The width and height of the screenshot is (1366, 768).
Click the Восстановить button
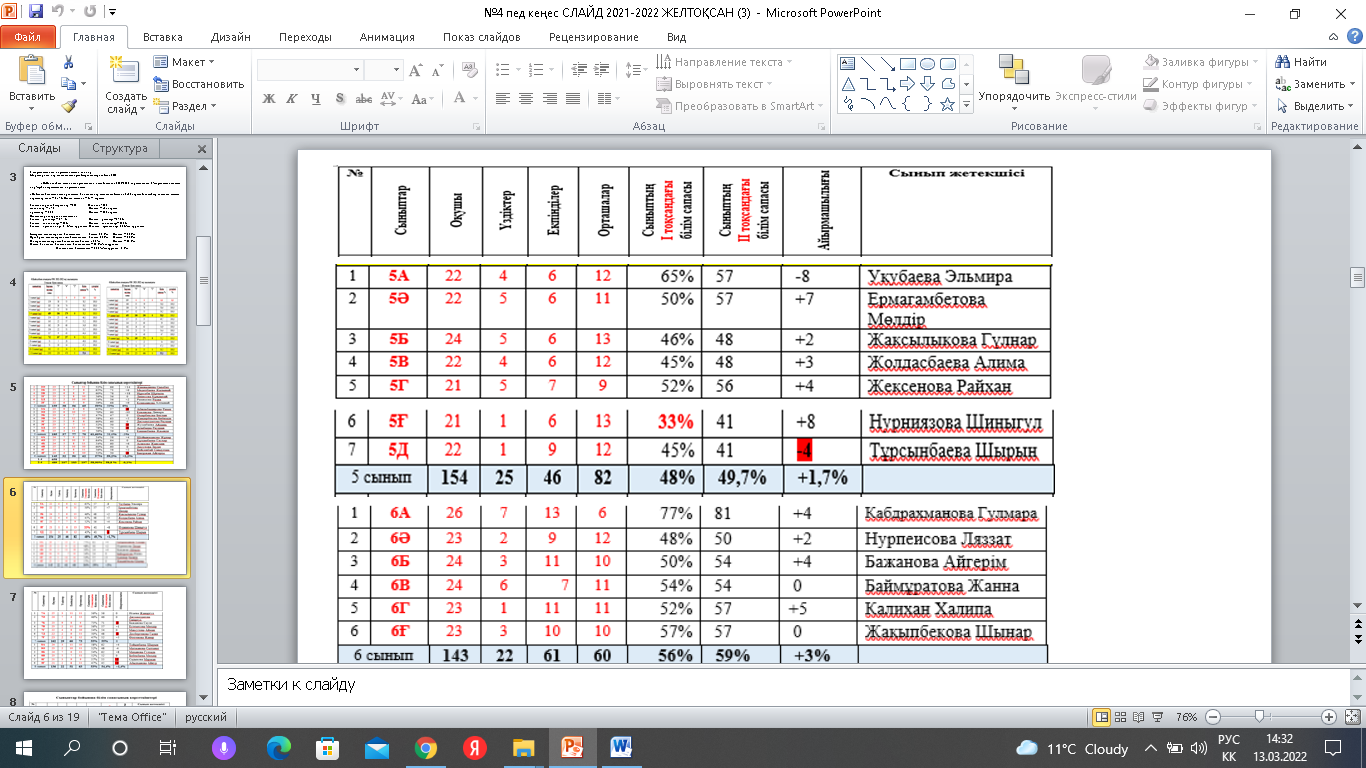tap(198, 84)
